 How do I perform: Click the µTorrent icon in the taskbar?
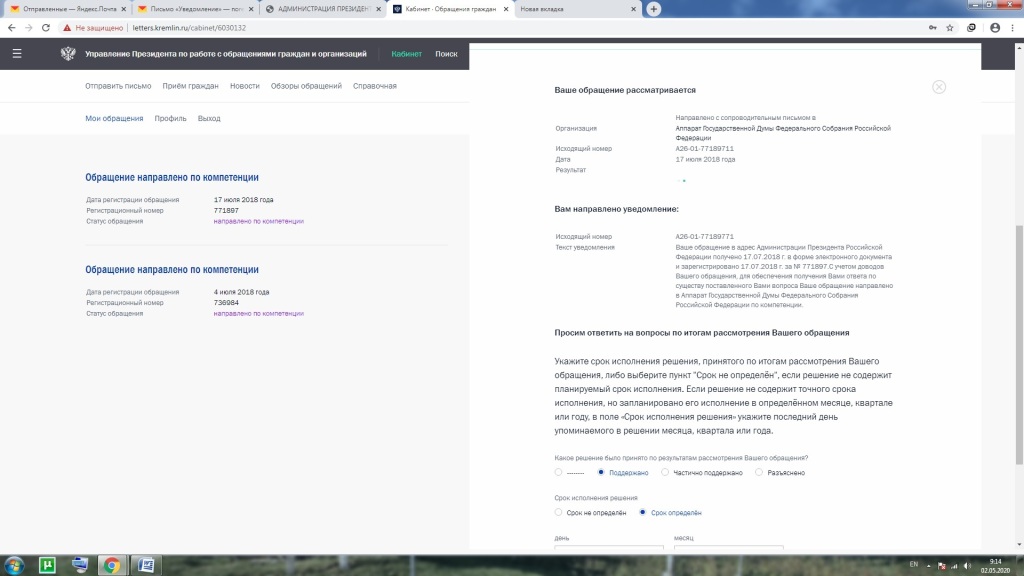point(46,565)
